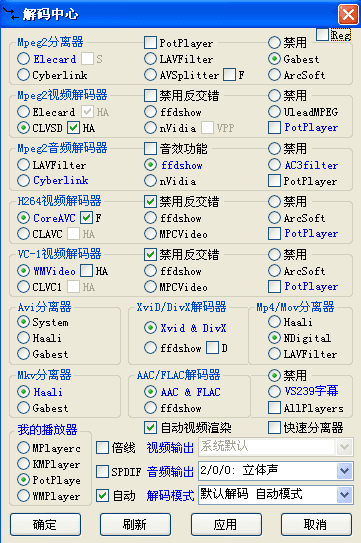The width and height of the screenshot is (361, 543).
Task: Open 音频输出 dropdown arrow
Action: pos(344,471)
